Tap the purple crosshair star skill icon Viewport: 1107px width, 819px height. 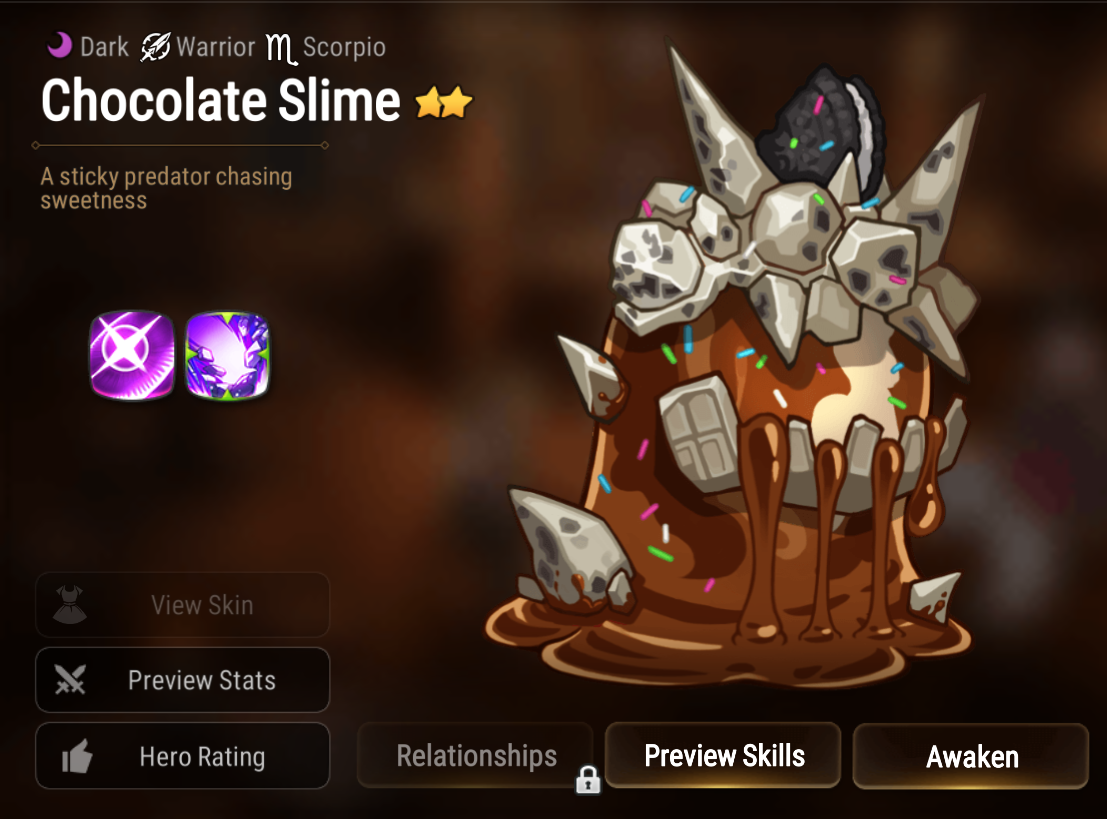click(x=132, y=355)
